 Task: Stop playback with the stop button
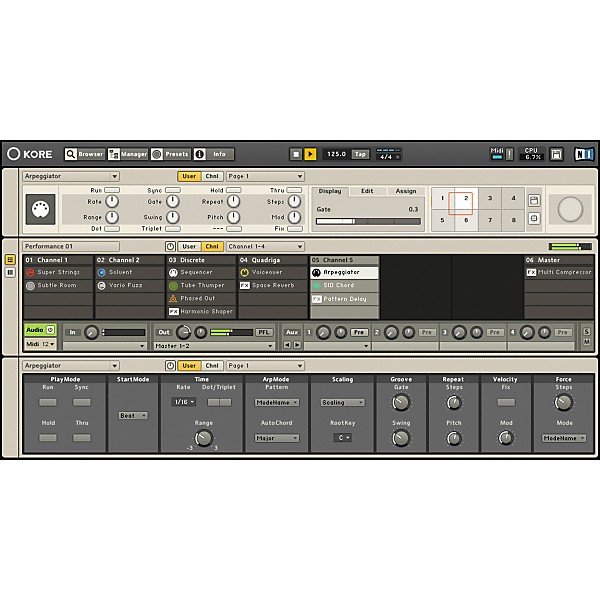click(296, 154)
